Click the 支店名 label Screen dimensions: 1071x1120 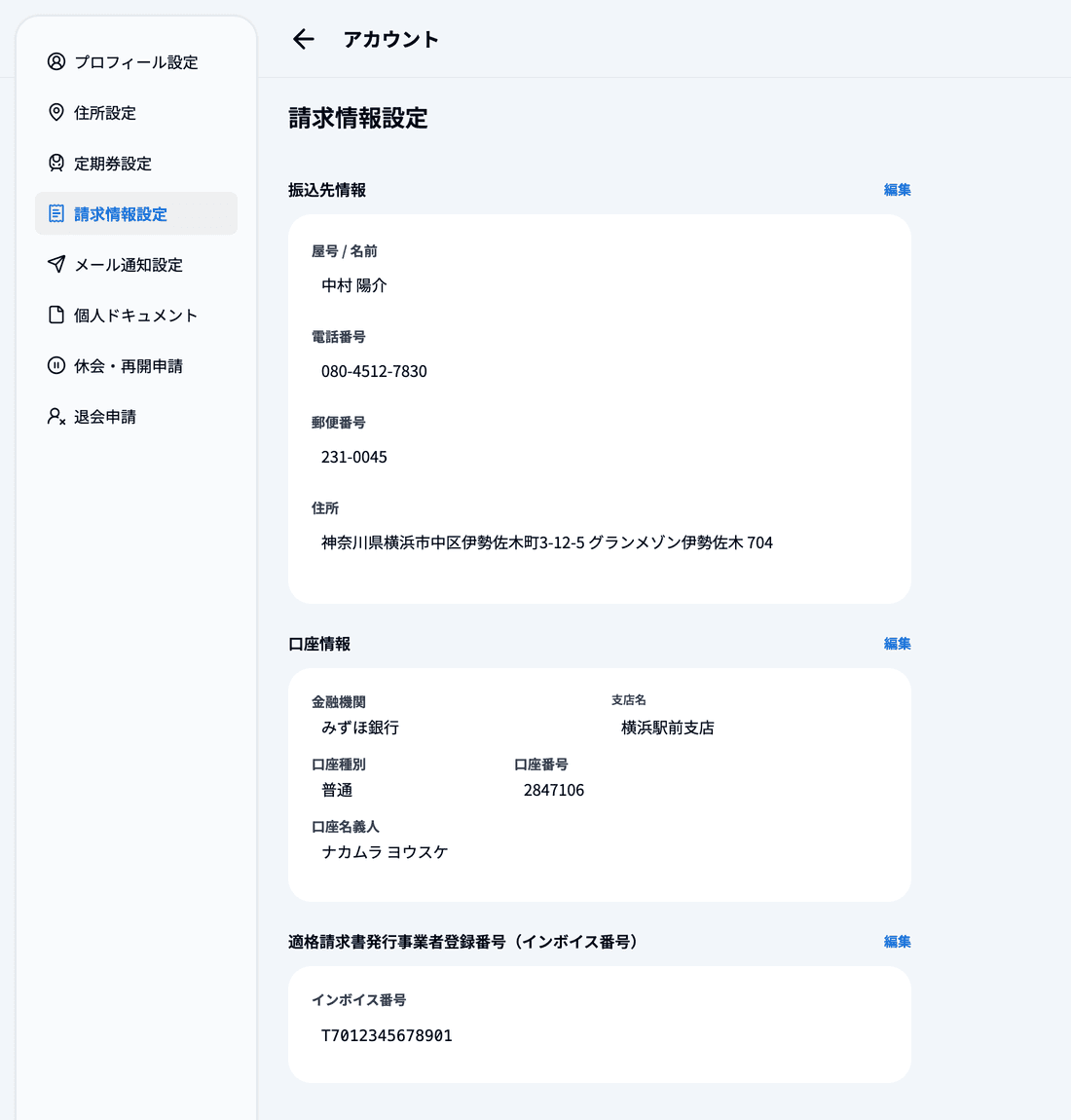[628, 700]
